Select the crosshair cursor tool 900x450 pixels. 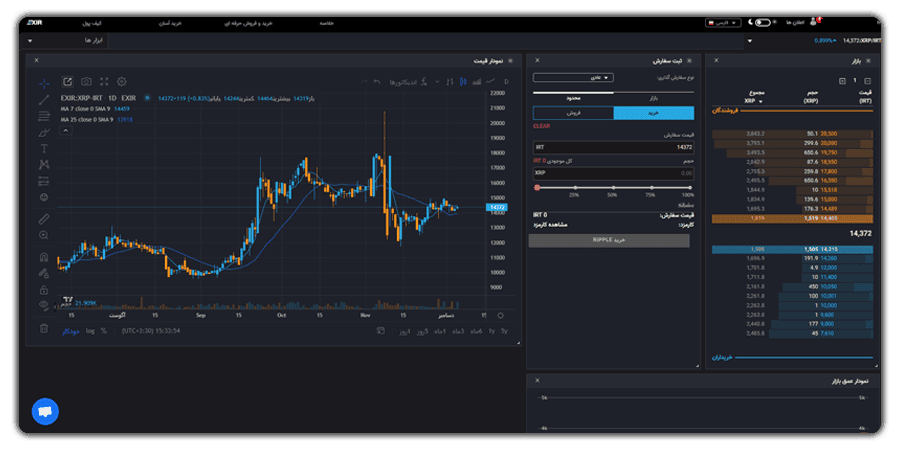pyautogui.click(x=44, y=83)
